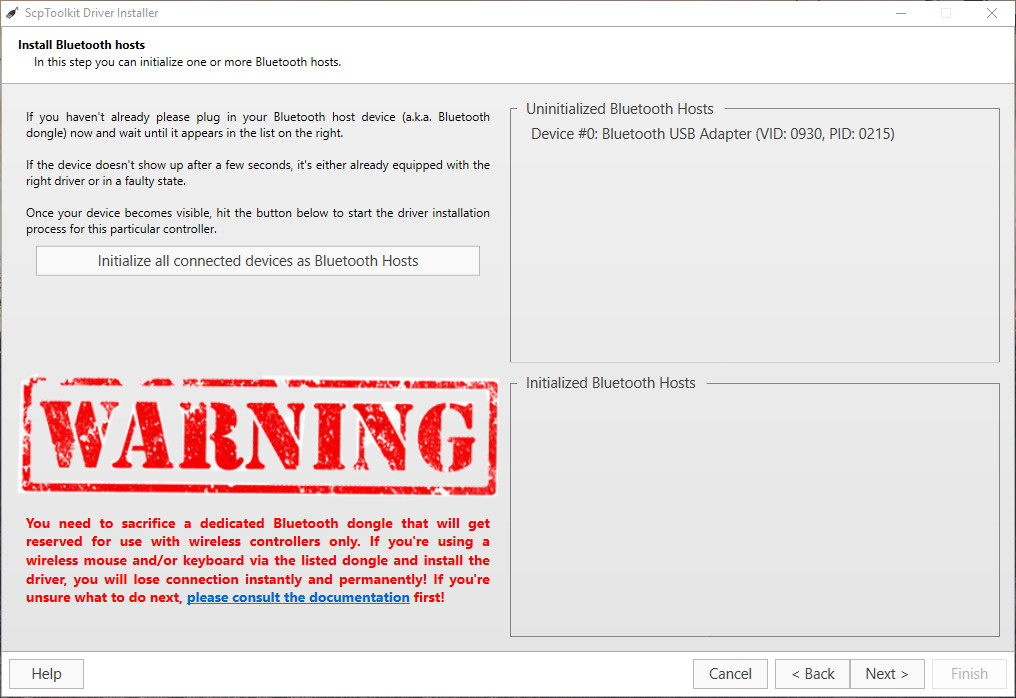Click the red WARNING stamp image
The height and width of the screenshot is (698, 1016).
click(x=260, y=436)
